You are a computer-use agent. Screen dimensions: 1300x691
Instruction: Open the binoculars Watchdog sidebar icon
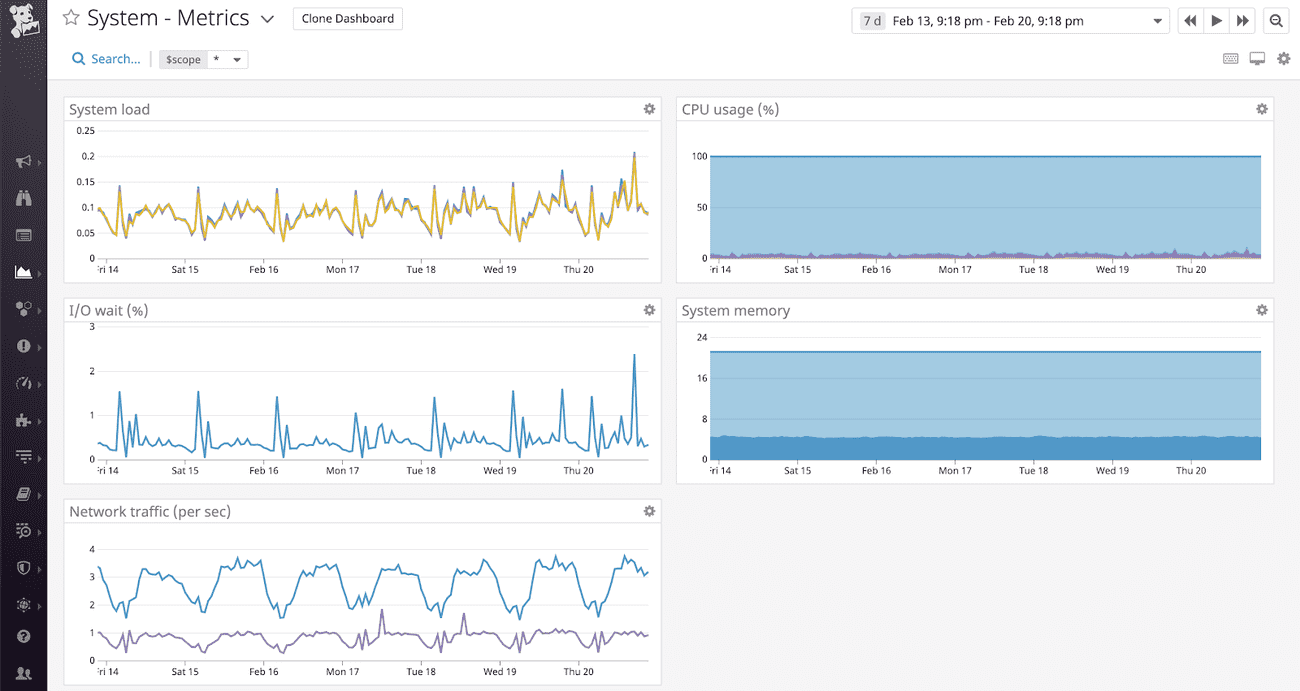point(24,198)
